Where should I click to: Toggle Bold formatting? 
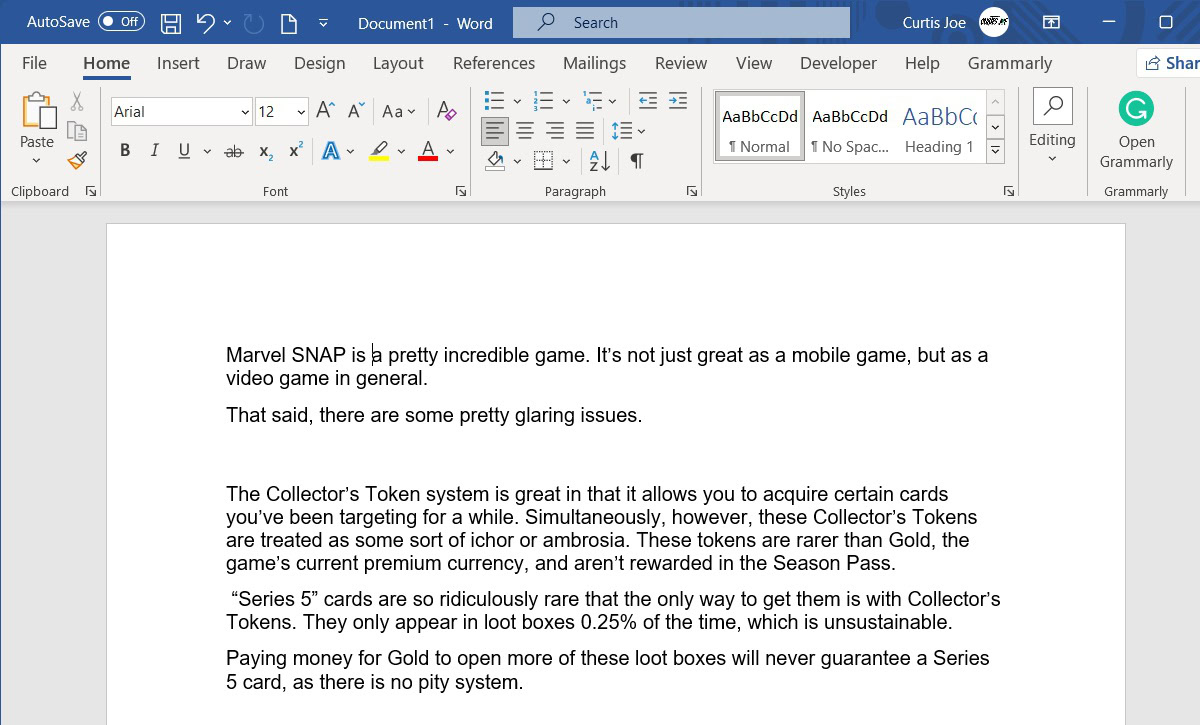(125, 151)
